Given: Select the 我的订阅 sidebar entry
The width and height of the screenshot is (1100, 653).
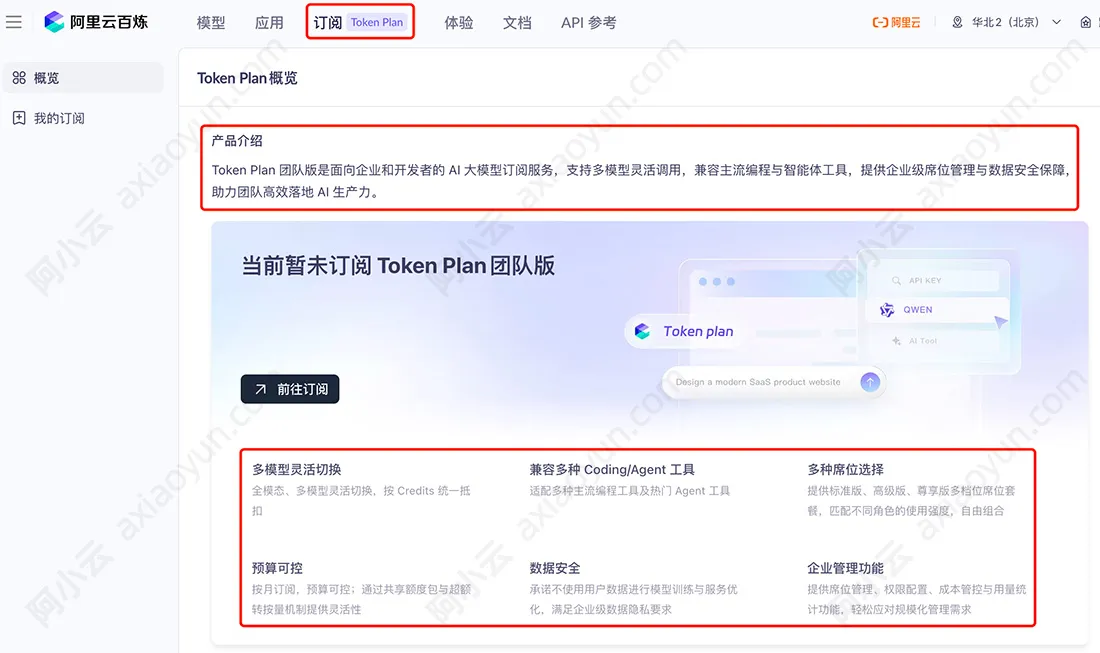Looking at the screenshot, I should pyautogui.click(x=50, y=118).
